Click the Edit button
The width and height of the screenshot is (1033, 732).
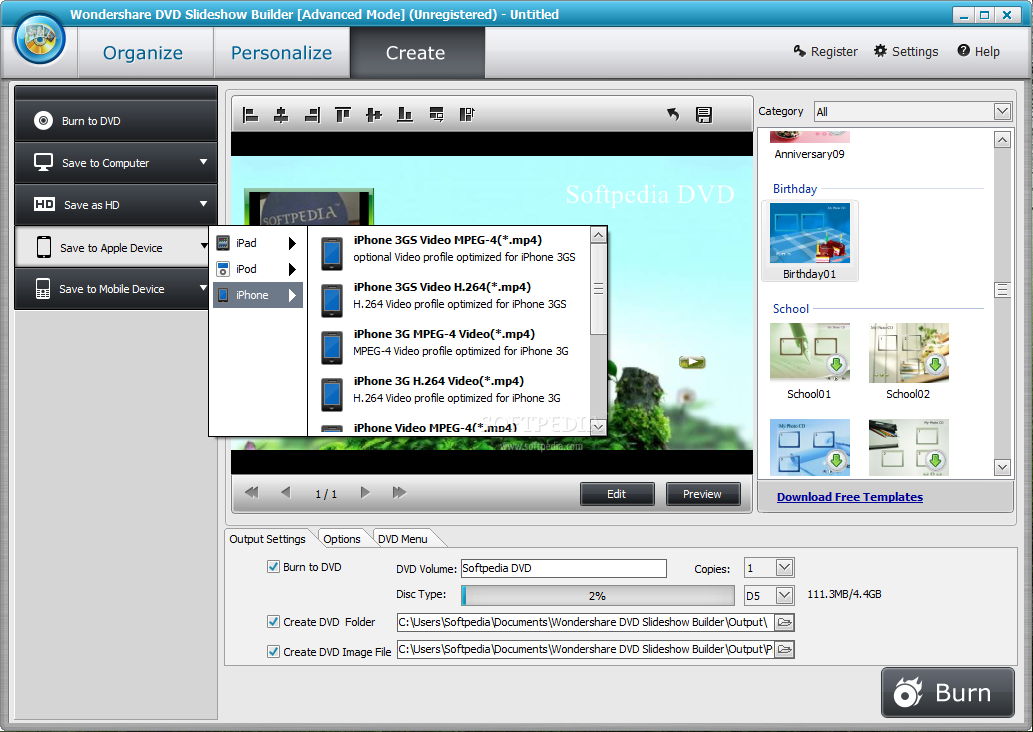pos(617,494)
